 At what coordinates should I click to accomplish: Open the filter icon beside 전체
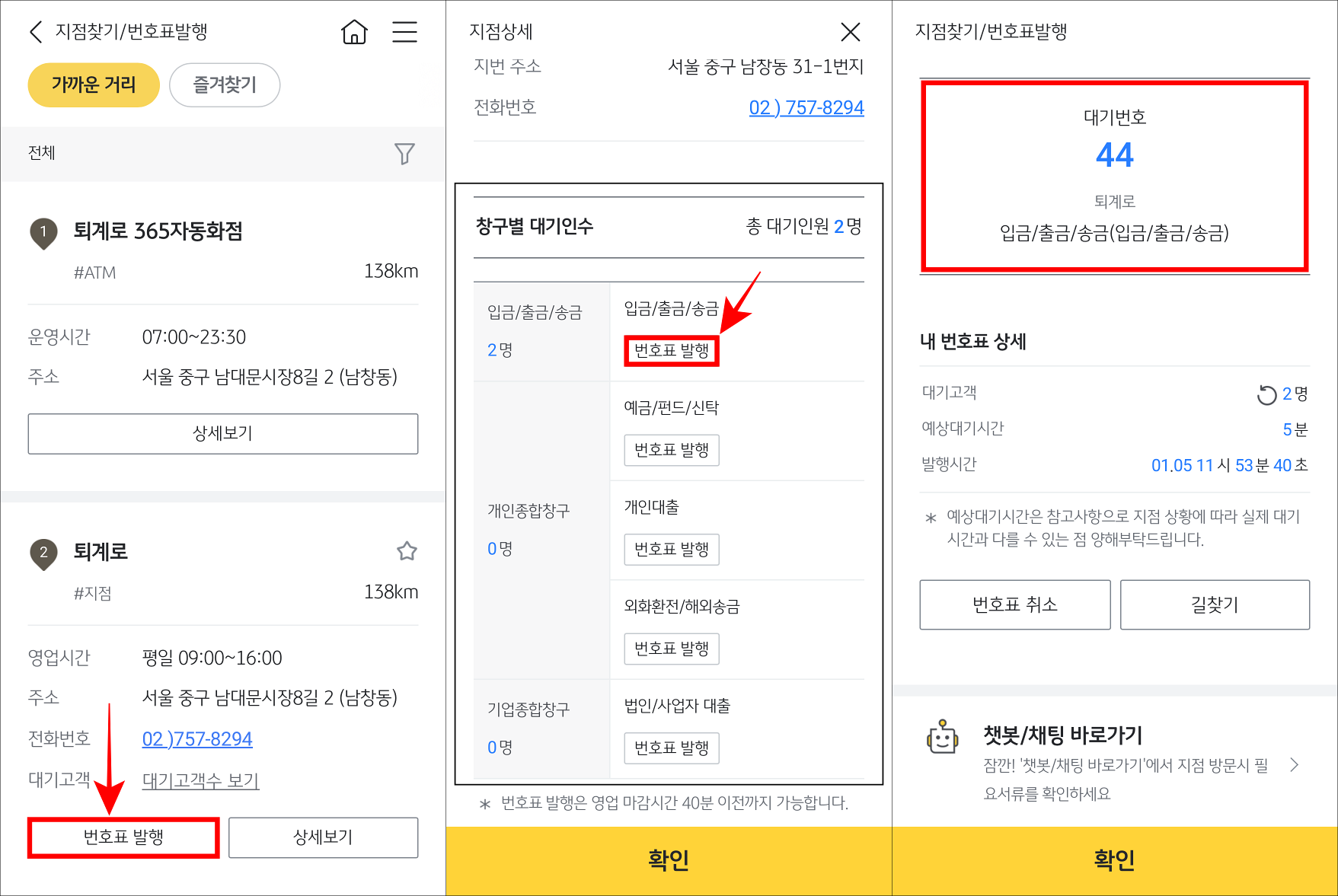click(x=404, y=154)
